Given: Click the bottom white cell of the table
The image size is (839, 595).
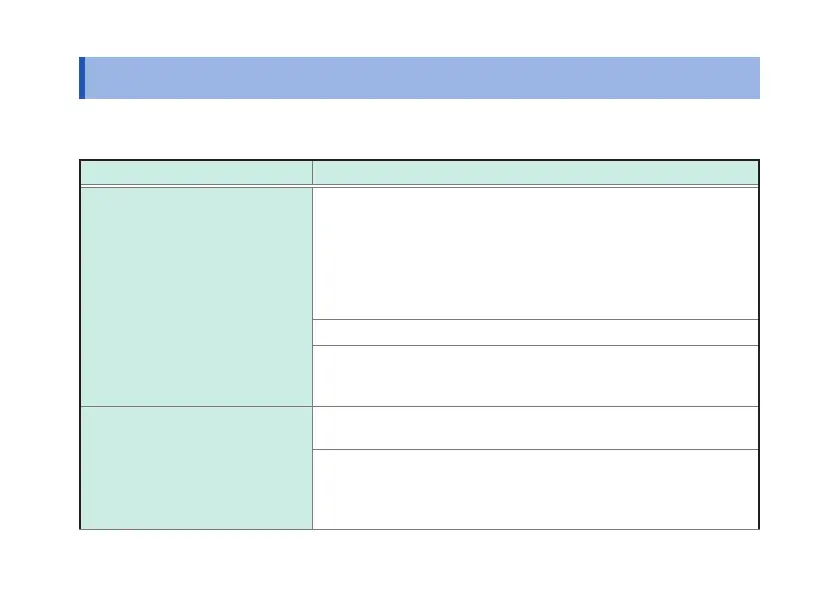Looking at the screenshot, I should pos(535,488).
